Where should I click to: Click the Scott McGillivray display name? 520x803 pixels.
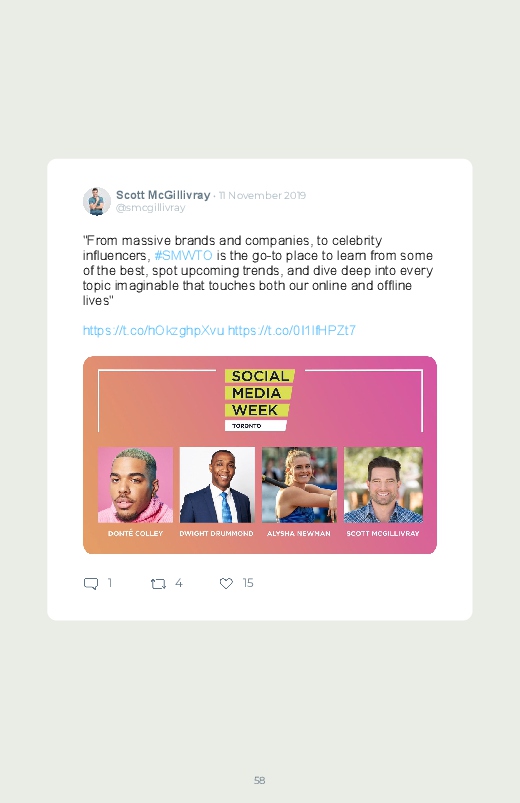coord(163,195)
